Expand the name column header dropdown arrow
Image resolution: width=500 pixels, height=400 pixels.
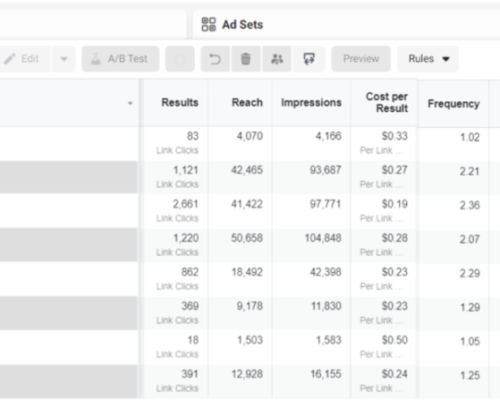(130, 103)
